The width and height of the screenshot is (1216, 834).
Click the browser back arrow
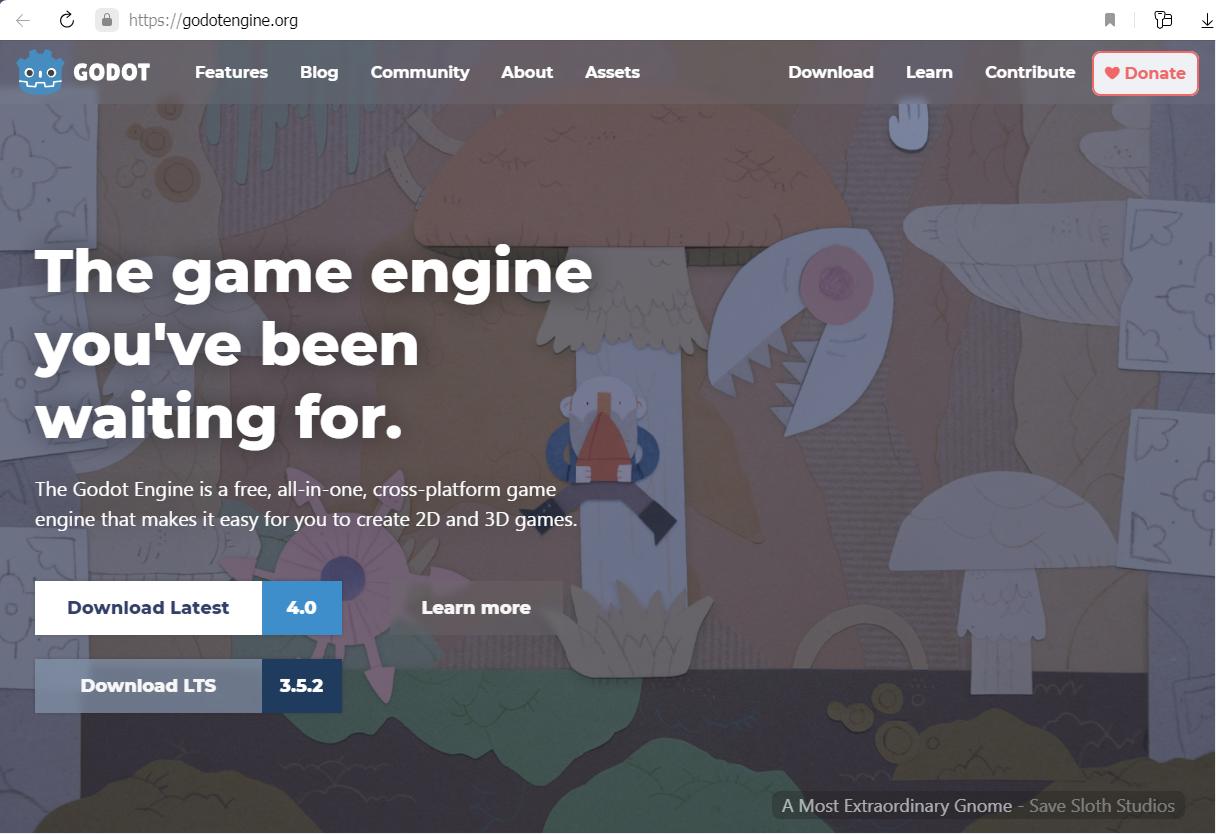(23, 20)
